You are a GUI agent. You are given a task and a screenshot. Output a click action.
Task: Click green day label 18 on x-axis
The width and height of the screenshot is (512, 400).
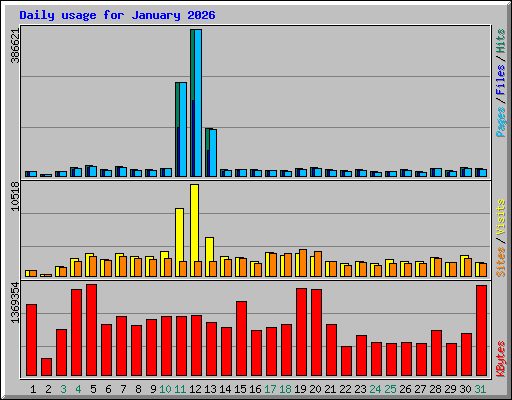tap(285, 389)
